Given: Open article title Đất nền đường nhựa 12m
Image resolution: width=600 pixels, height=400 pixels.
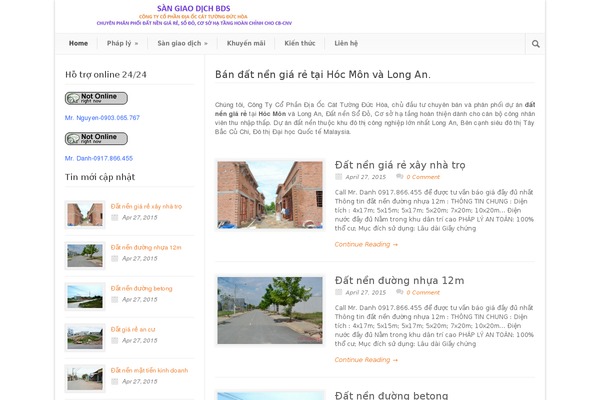Looking at the screenshot, I should 399,281.
